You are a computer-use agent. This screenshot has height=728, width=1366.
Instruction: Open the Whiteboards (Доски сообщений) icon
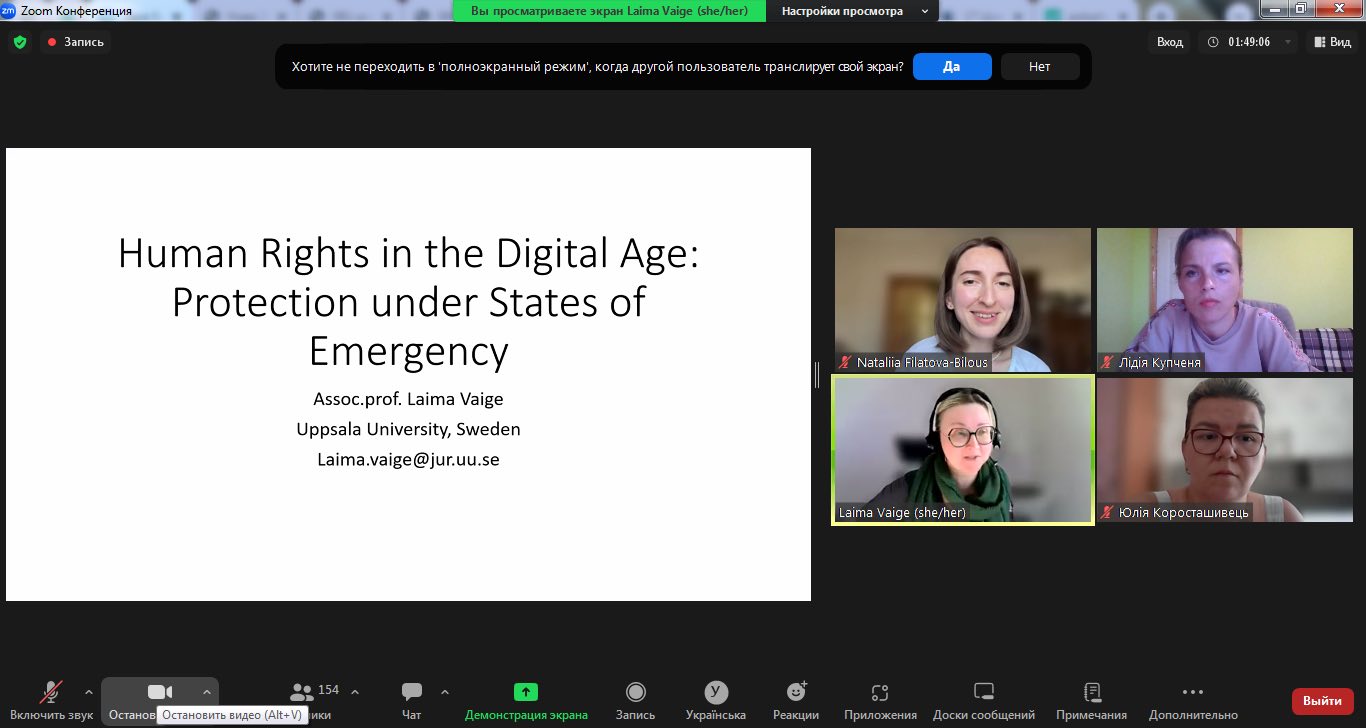pos(983,693)
